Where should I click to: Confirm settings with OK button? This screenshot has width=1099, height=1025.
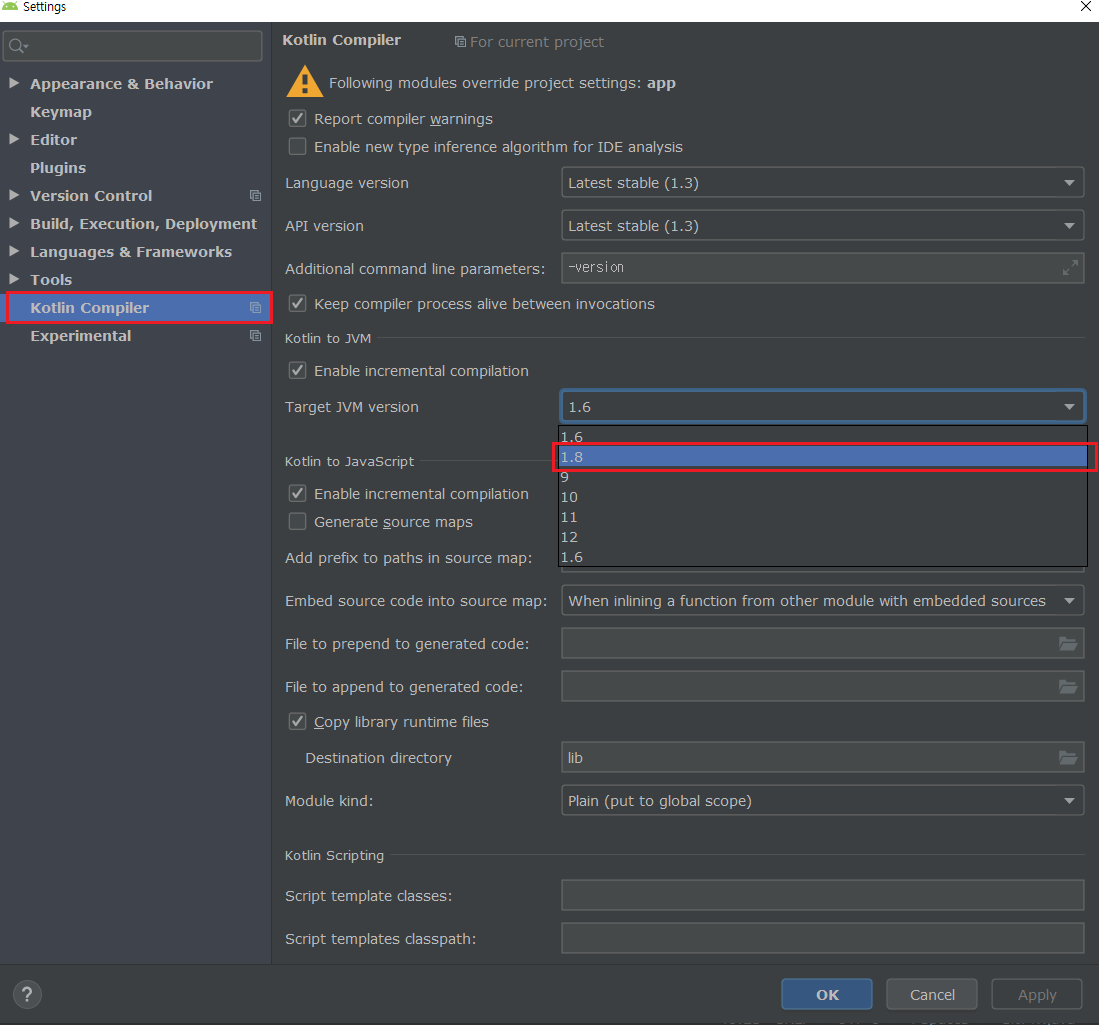(x=827, y=994)
